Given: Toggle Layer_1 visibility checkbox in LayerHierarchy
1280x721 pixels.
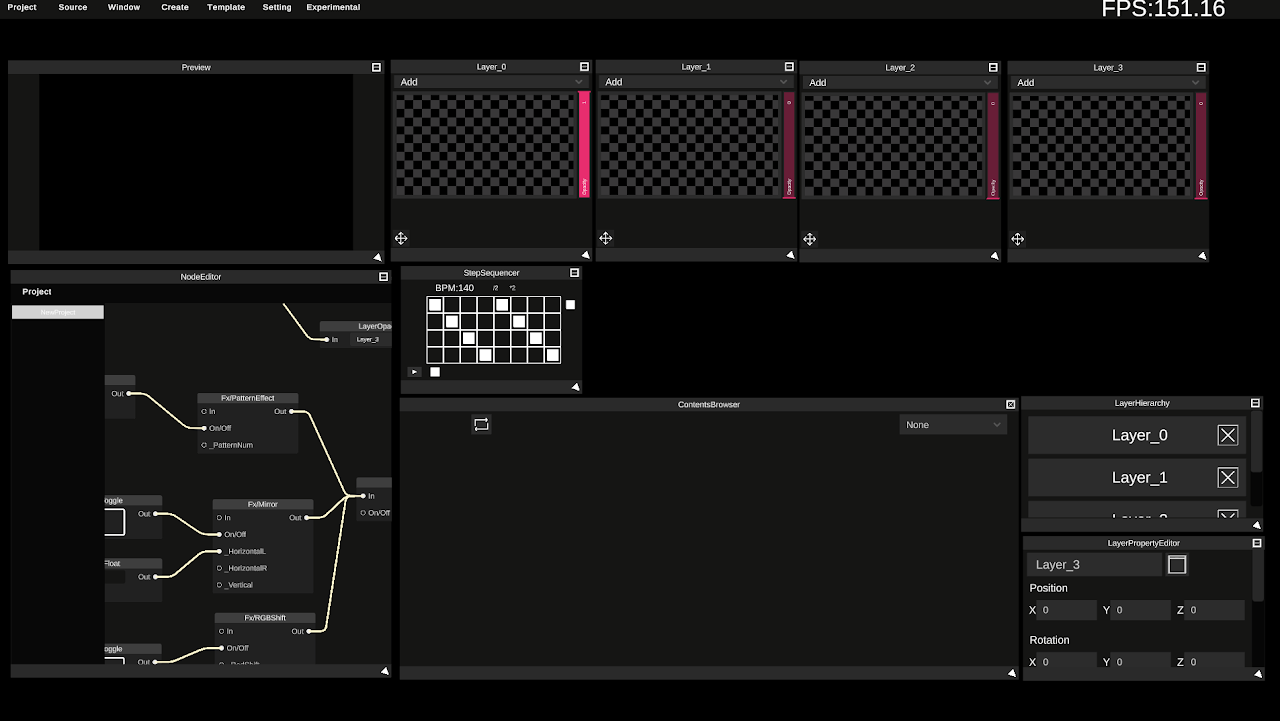Looking at the screenshot, I should click(1227, 477).
